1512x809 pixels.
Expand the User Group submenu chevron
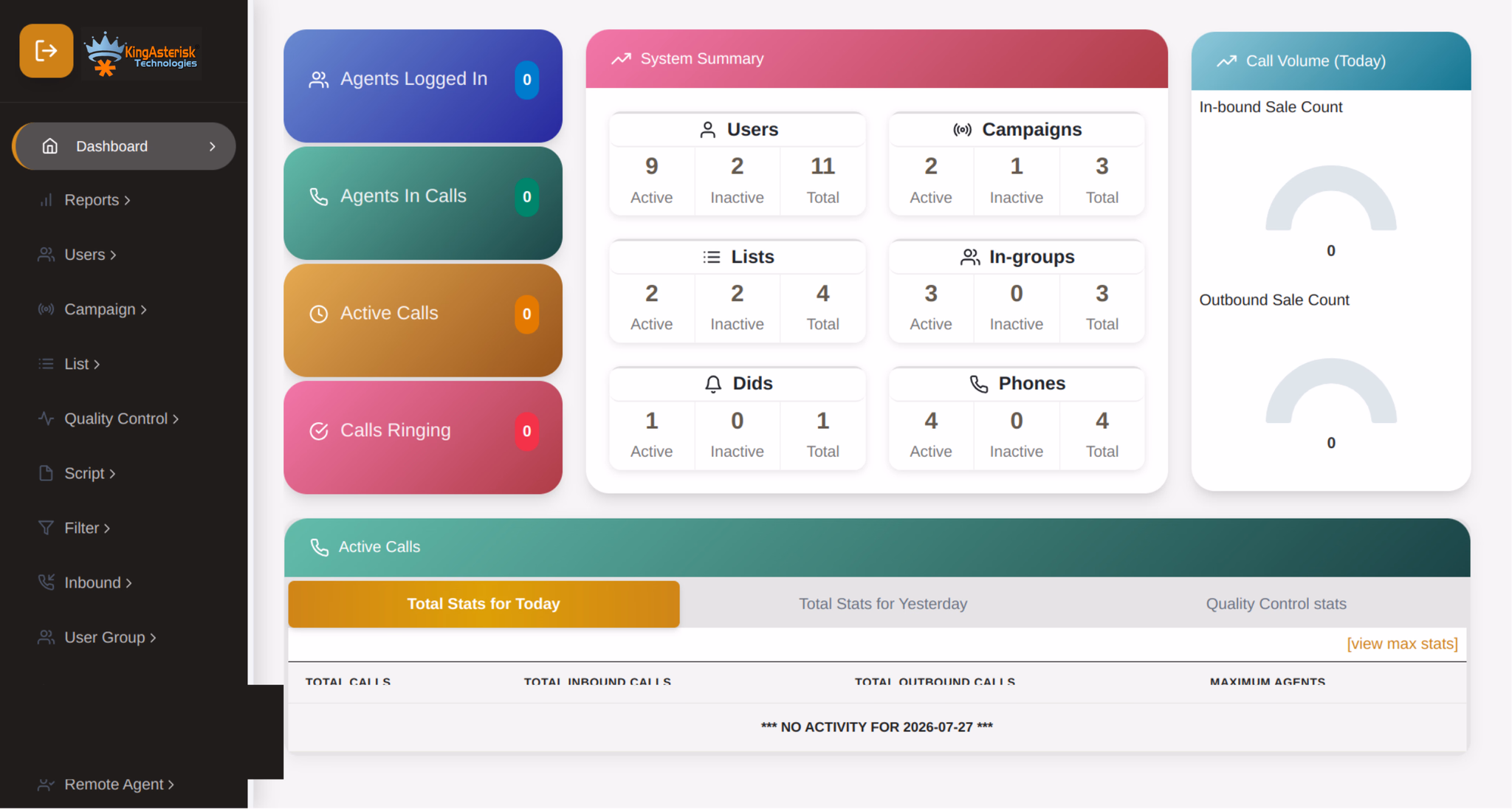coord(153,638)
